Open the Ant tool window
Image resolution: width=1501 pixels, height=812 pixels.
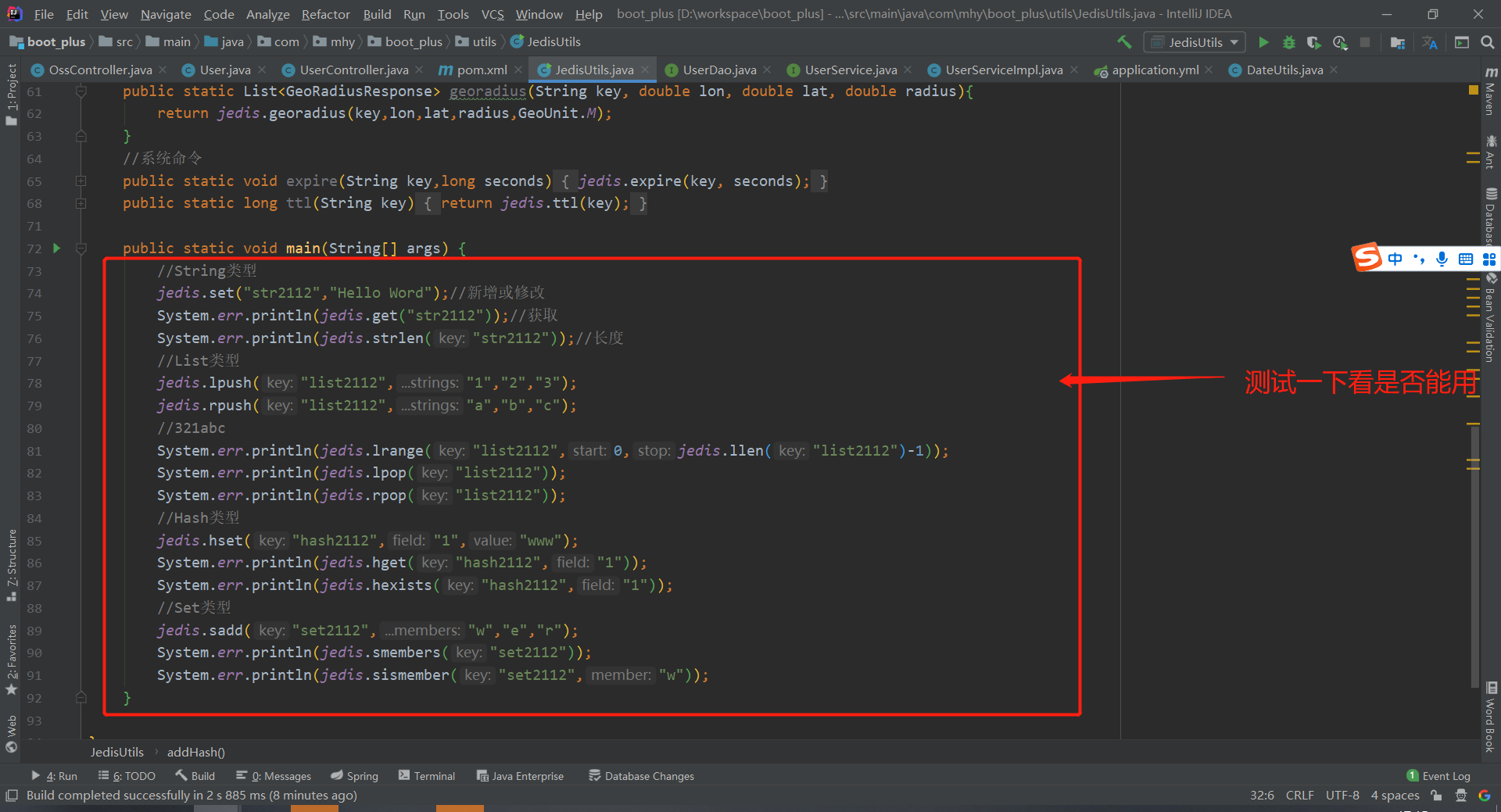click(1491, 152)
